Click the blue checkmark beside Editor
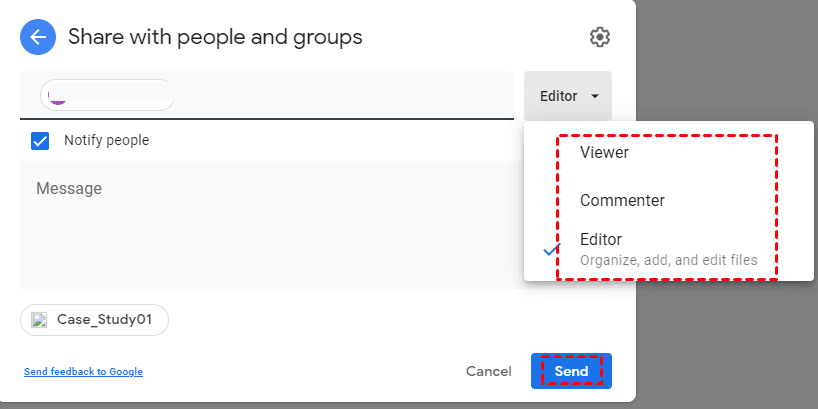Screen dimensions: 818x409 550,250
